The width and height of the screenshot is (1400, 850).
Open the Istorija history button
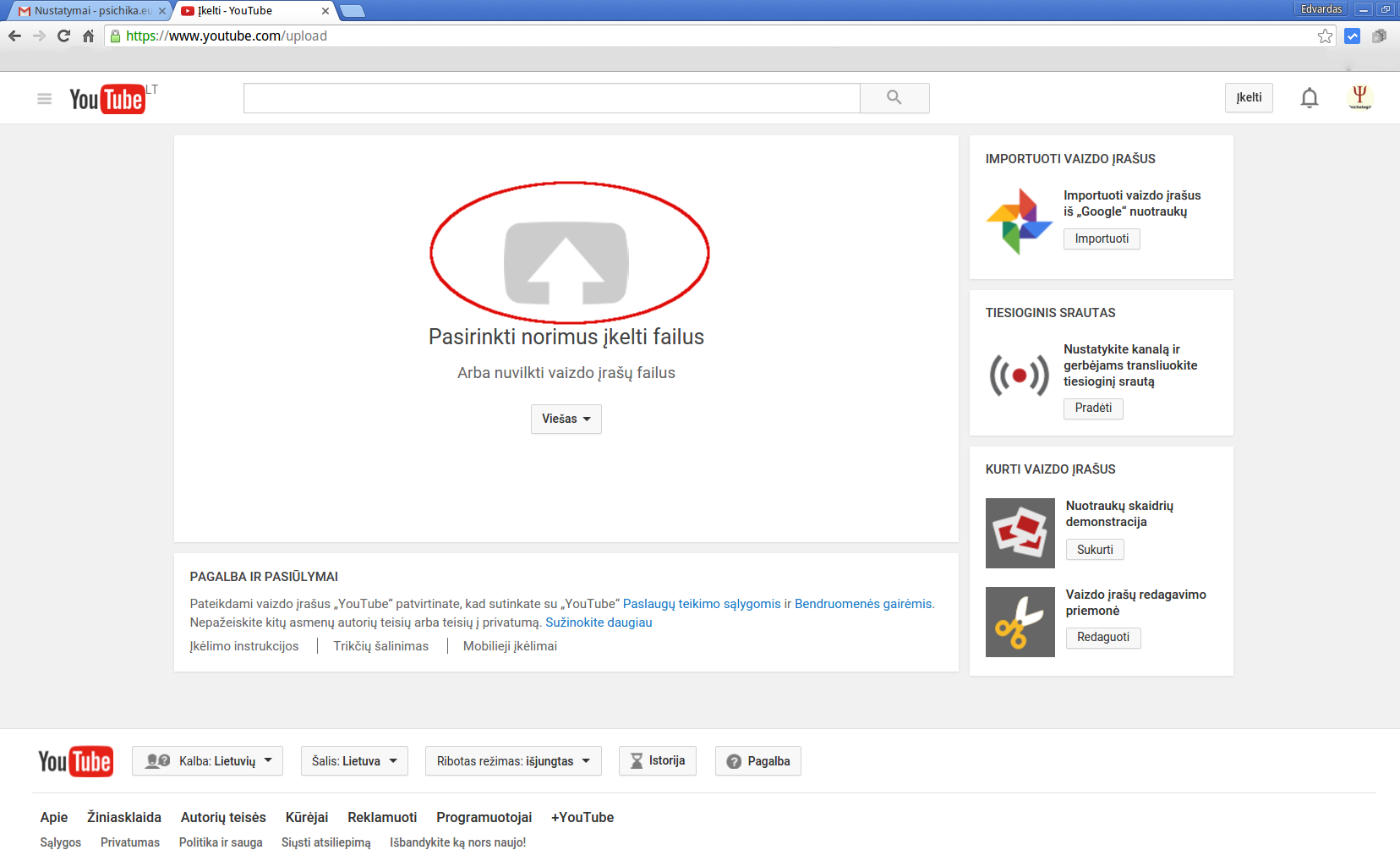[657, 760]
